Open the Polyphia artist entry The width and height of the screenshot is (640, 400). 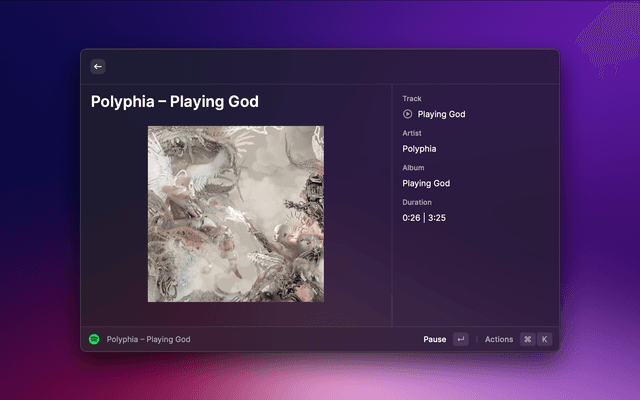tap(419, 149)
